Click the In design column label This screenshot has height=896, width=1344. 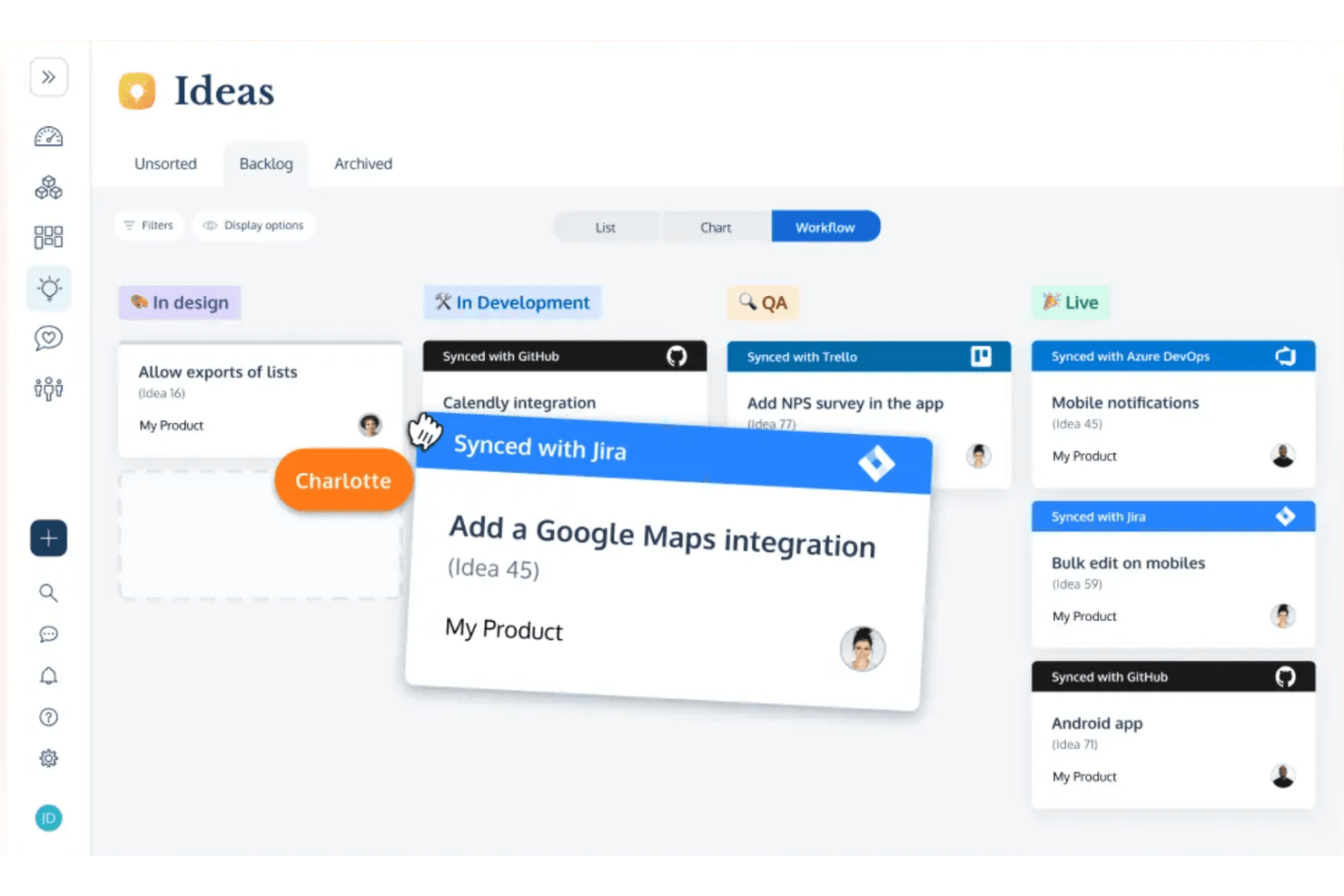[180, 303]
